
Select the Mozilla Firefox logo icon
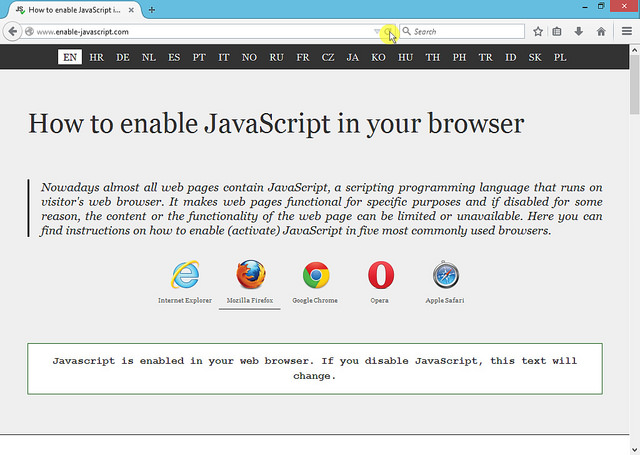(x=251, y=274)
